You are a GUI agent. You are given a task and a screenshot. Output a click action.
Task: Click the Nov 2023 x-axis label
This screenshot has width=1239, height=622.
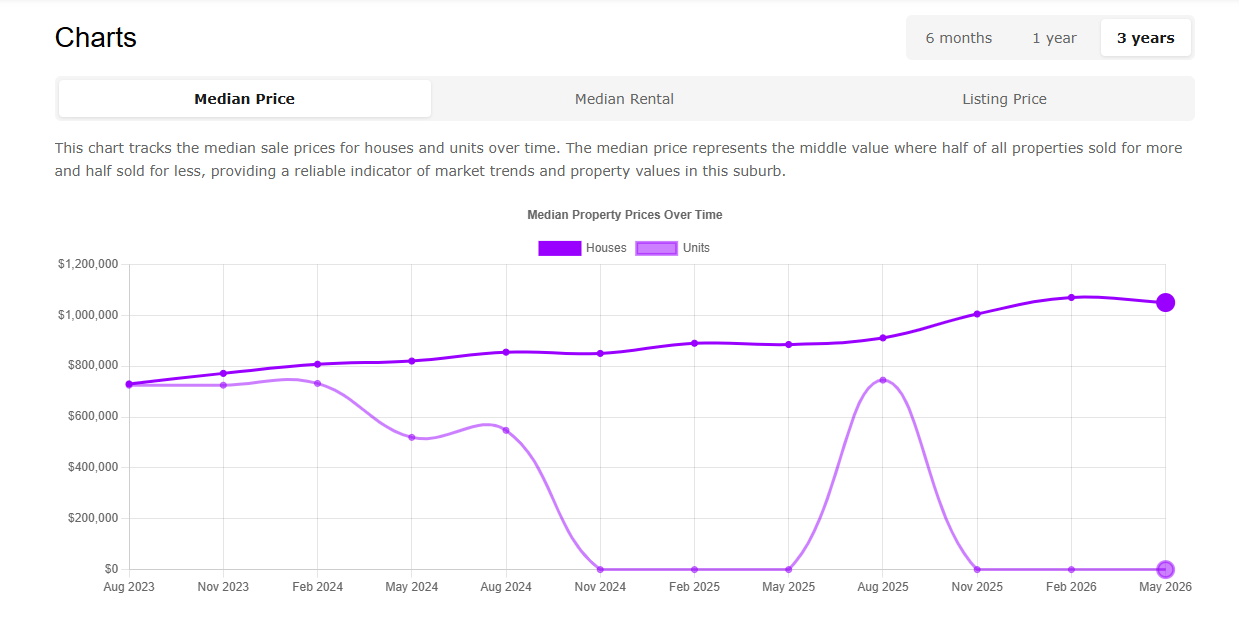223,587
